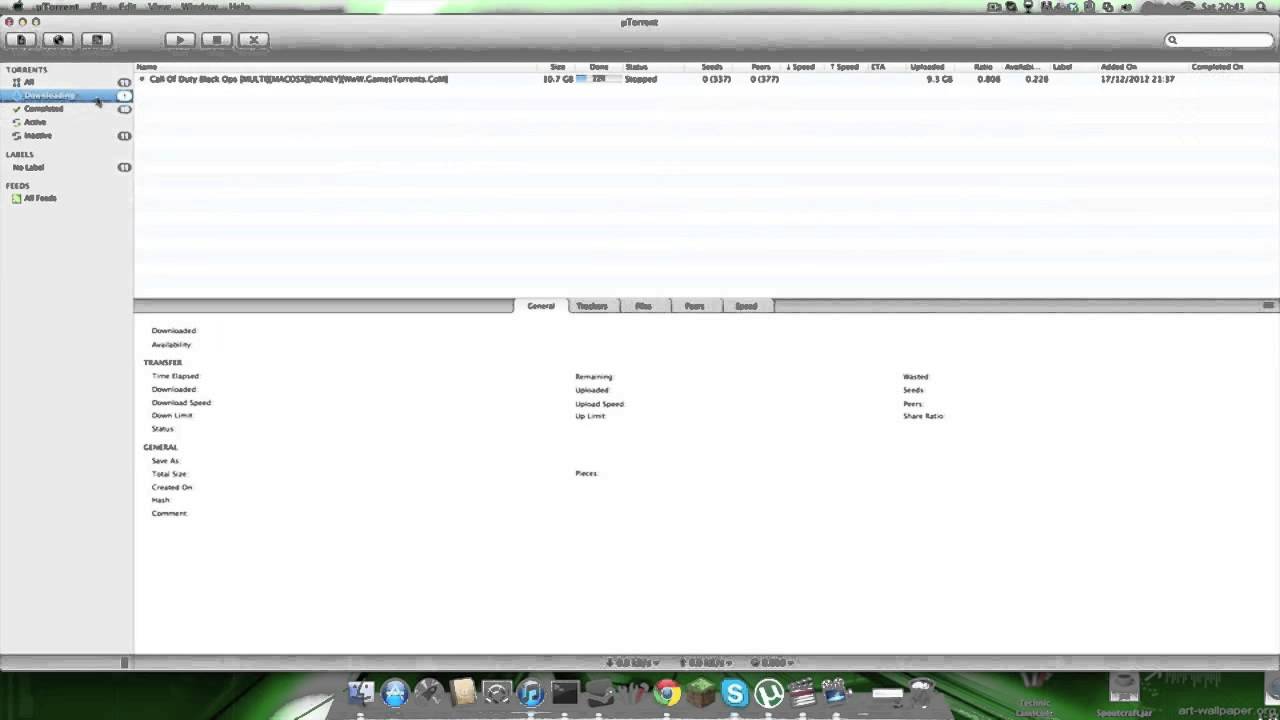
Task: Open the Apple menu
Action: [16, 7]
